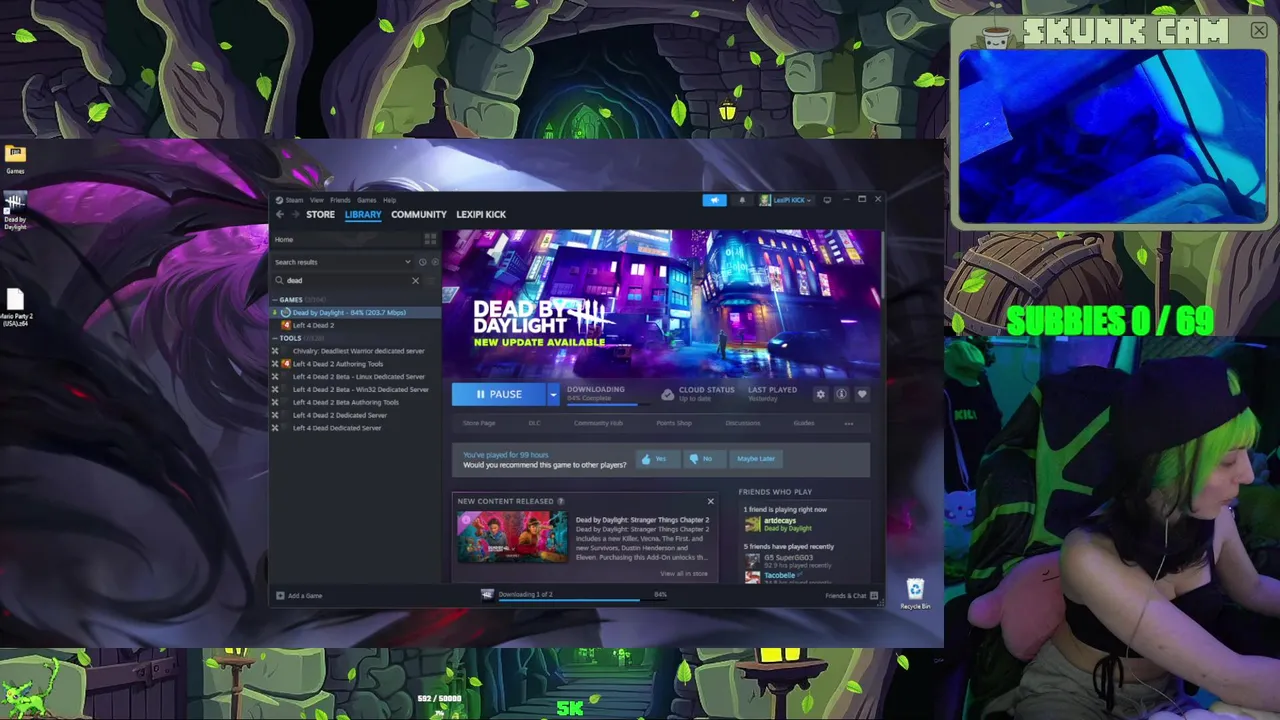Image resolution: width=1280 pixels, height=720 pixels.
Task: Click the Add a Game plus icon
Action: [280, 595]
